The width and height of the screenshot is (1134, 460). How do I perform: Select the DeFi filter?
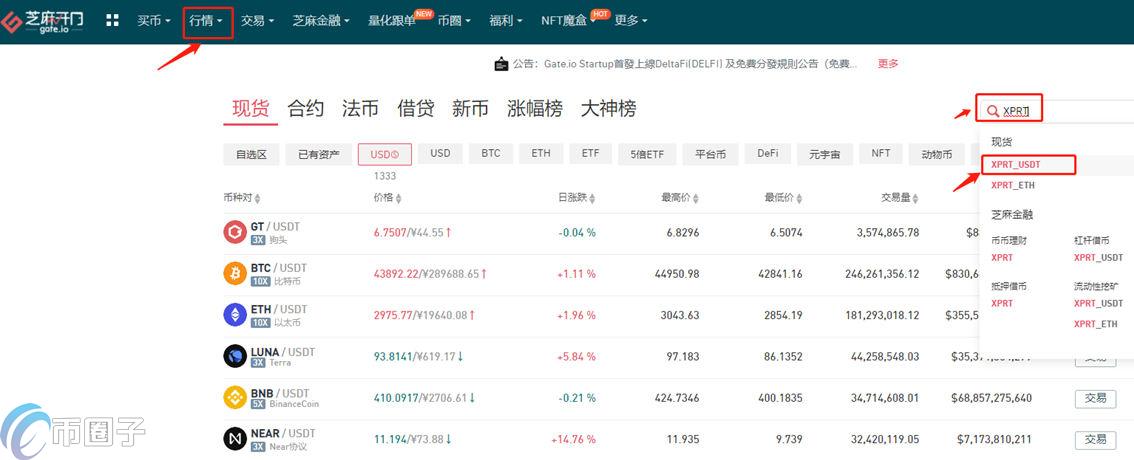point(767,153)
